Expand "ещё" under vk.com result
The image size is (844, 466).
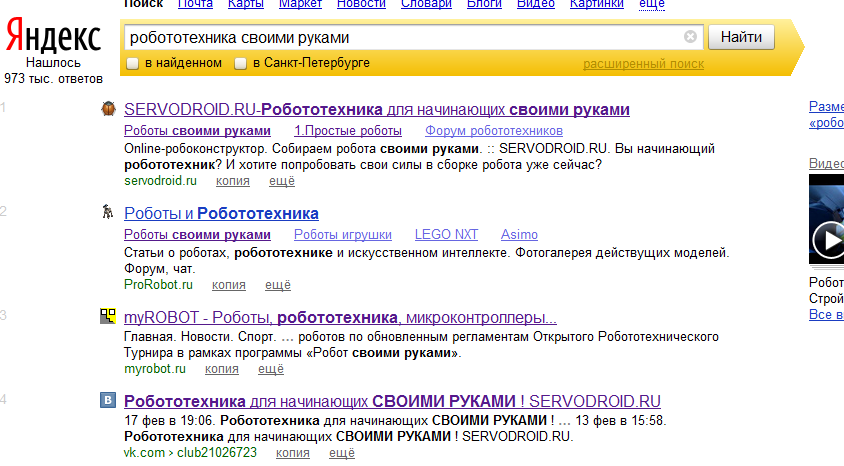click(x=342, y=453)
